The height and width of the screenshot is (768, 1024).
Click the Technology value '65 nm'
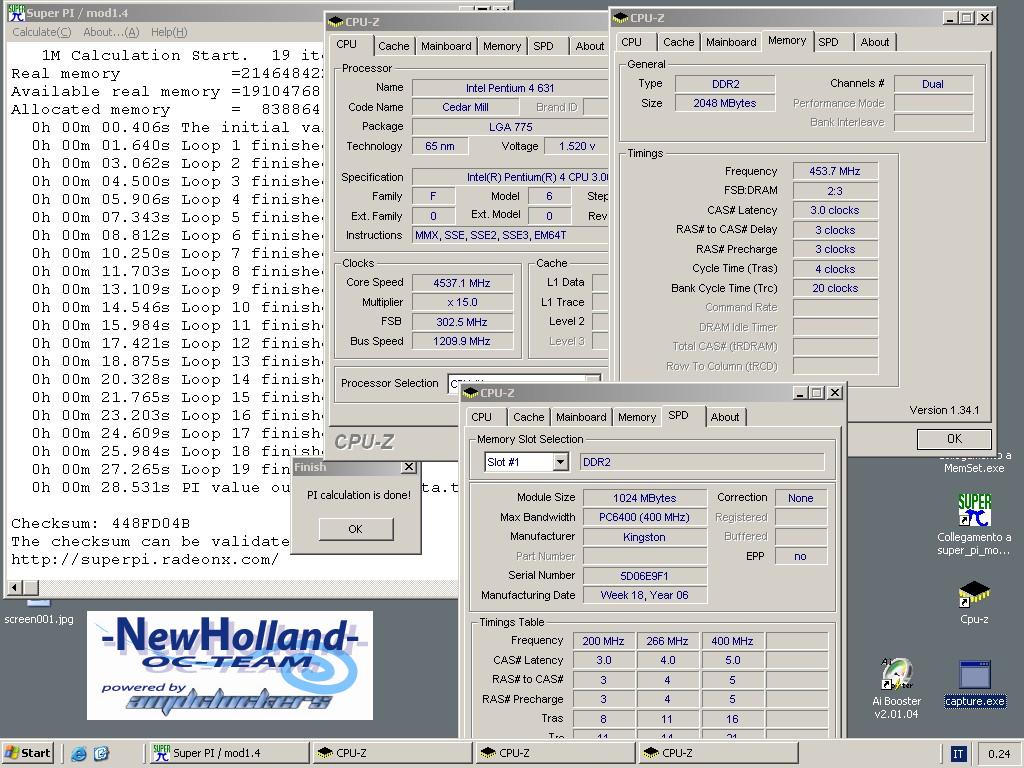[x=440, y=146]
